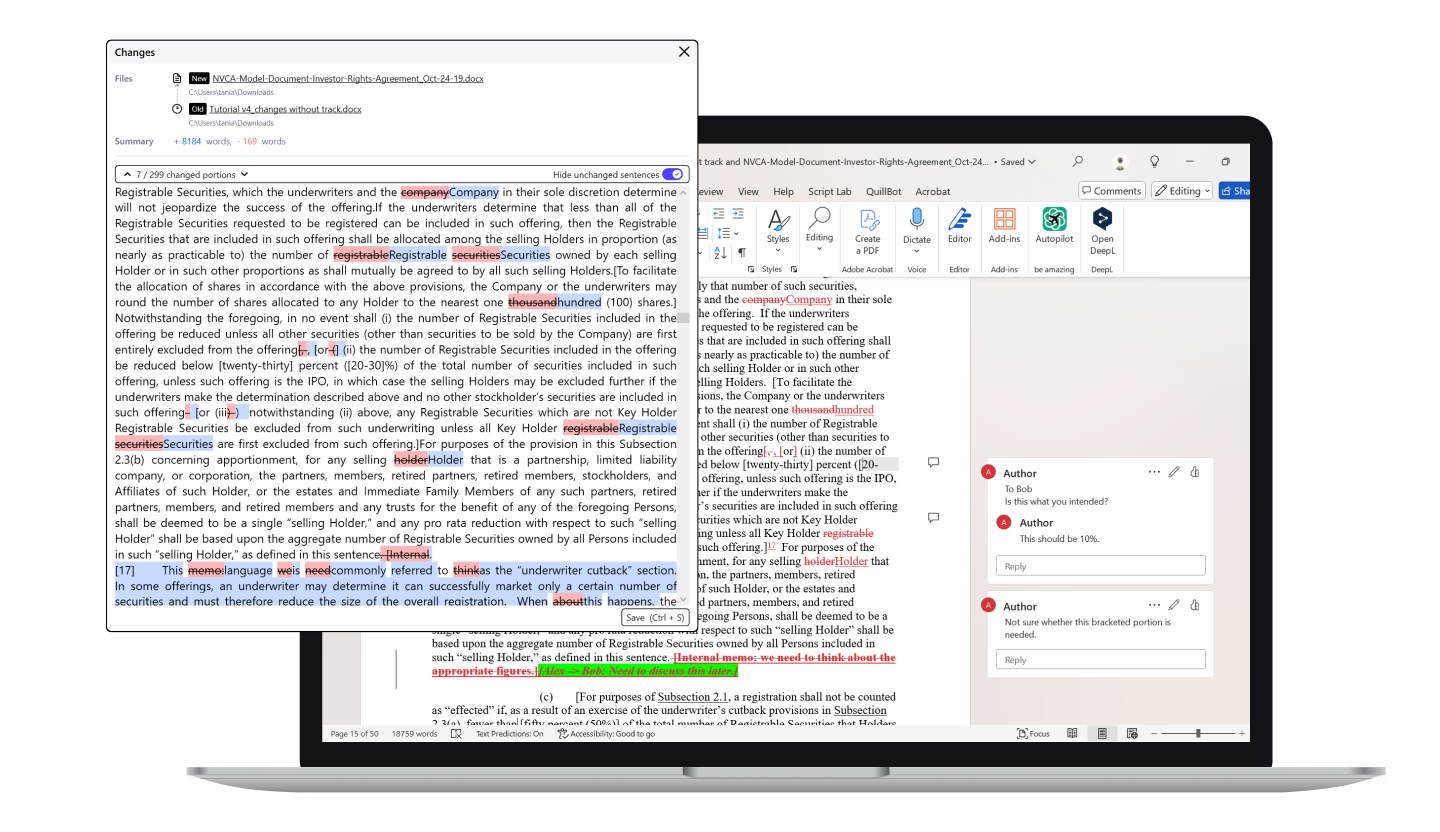Switch to the QuillBot tab
This screenshot has width=1440, height=832.
click(884, 192)
